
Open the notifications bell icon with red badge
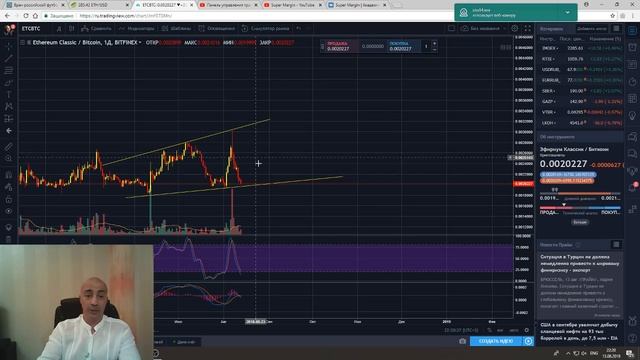coord(632,187)
